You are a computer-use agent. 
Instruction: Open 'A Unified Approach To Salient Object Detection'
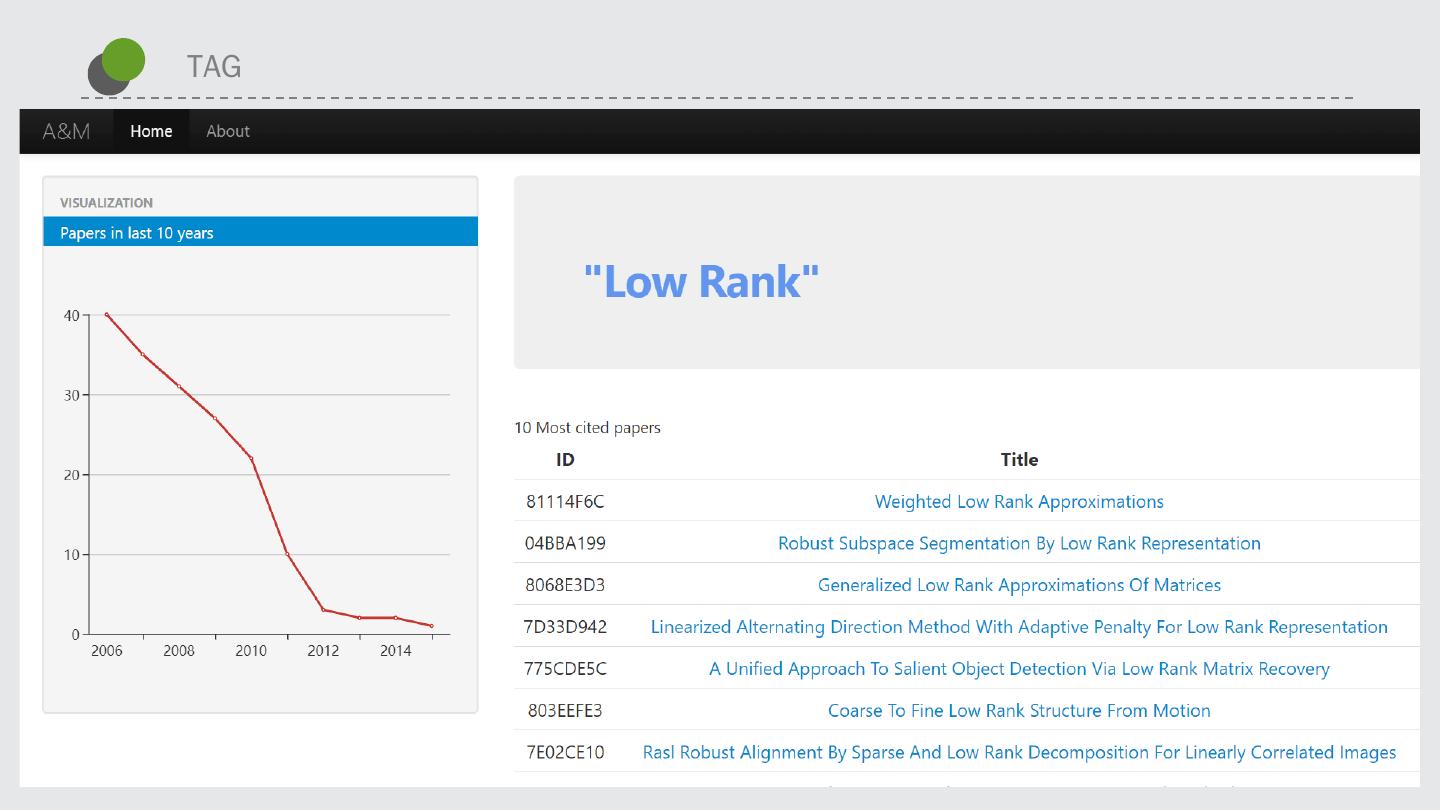pyautogui.click(x=1018, y=669)
